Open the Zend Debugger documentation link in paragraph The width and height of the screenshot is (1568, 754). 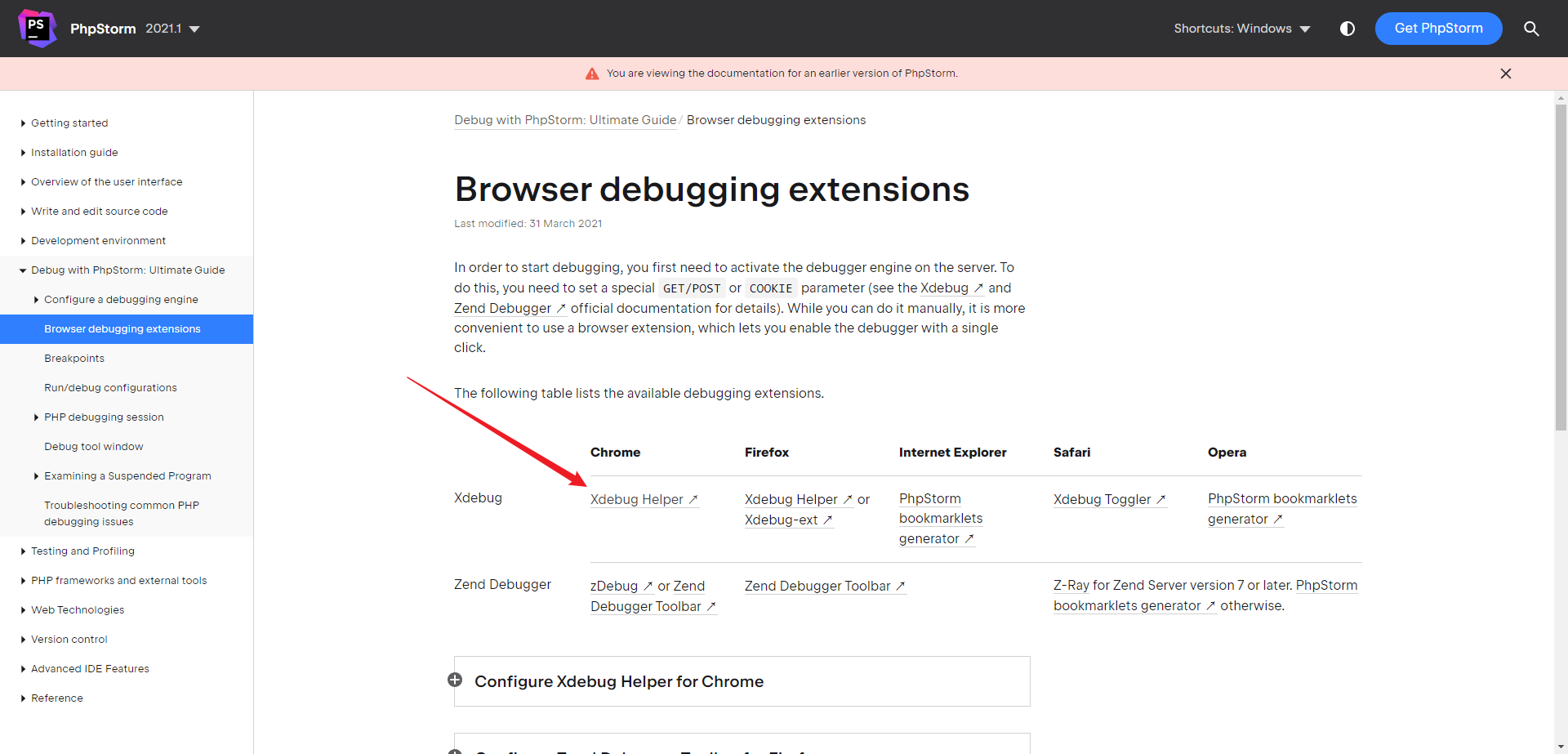[510, 308]
